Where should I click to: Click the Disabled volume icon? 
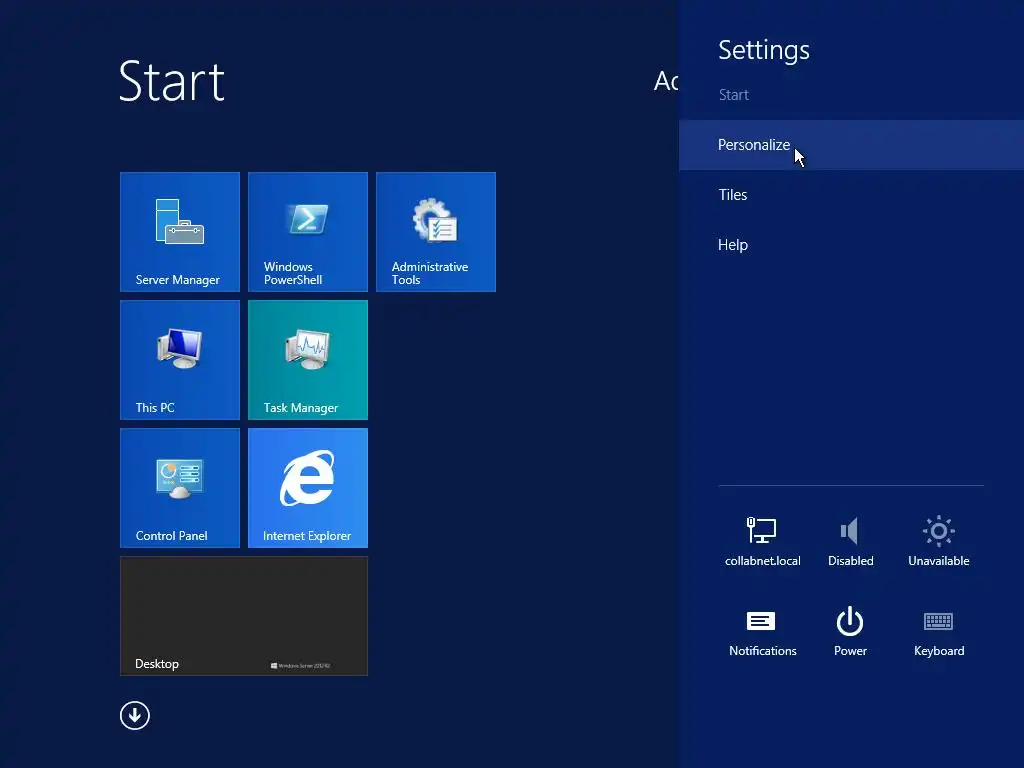click(850, 541)
